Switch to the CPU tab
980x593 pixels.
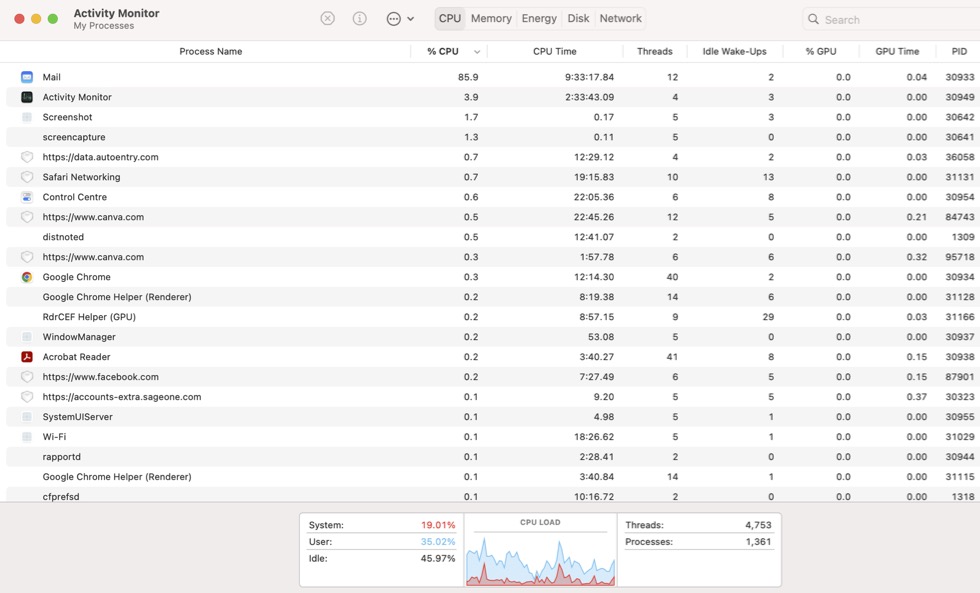[449, 19]
